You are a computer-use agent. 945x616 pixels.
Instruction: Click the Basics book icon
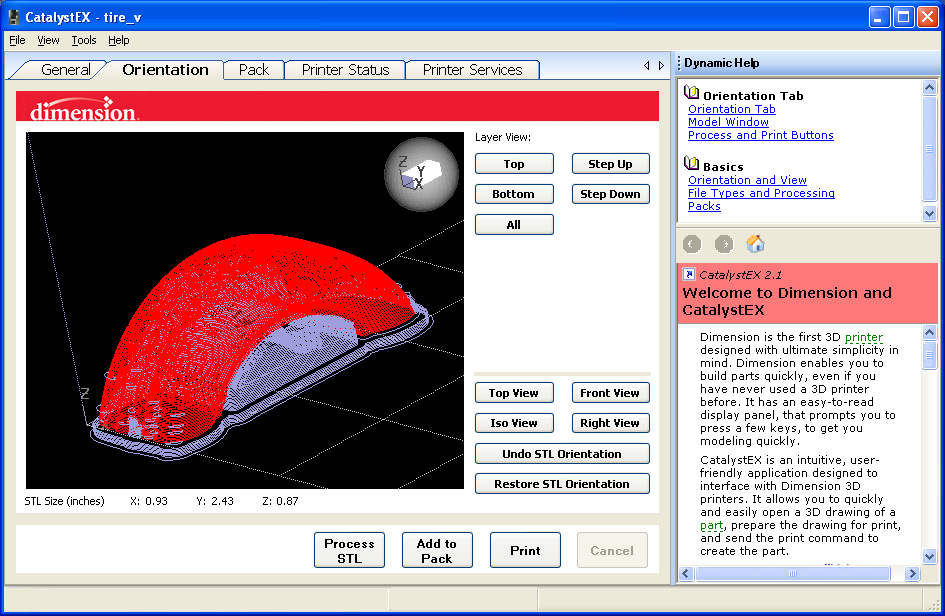pos(692,163)
